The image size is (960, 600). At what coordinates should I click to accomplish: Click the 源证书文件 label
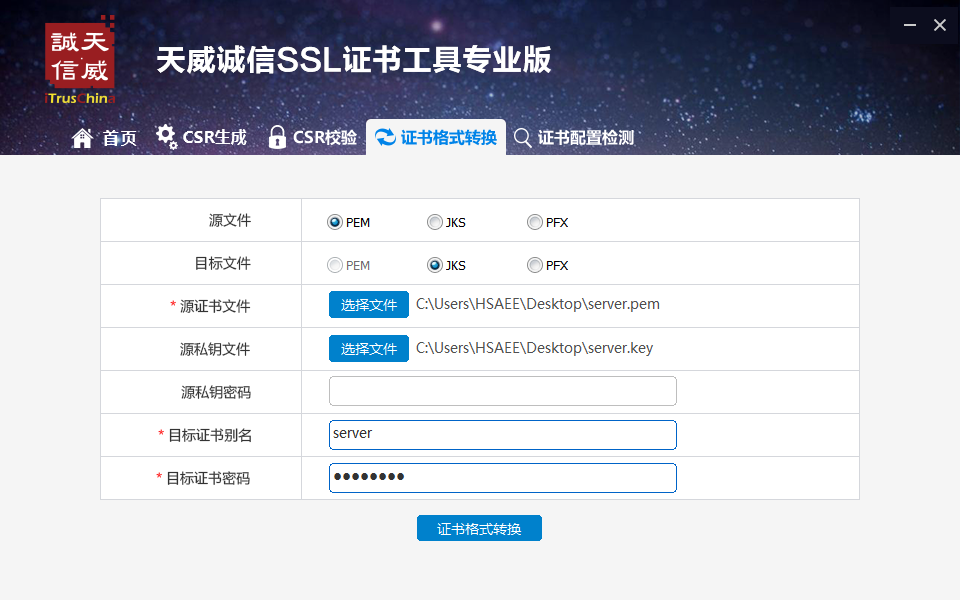point(215,306)
